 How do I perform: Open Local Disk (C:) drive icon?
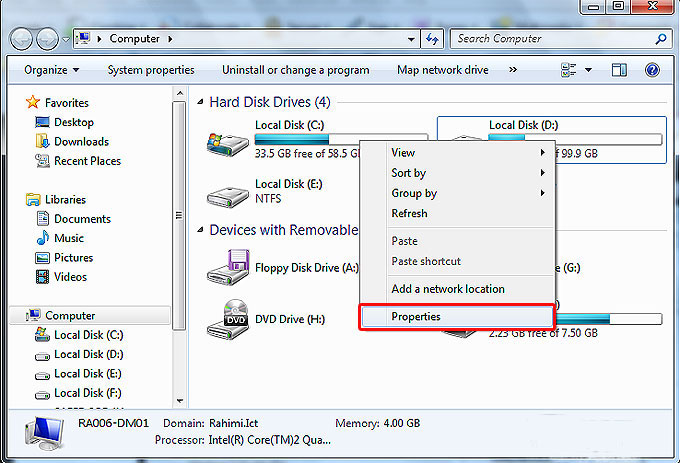click(x=226, y=139)
